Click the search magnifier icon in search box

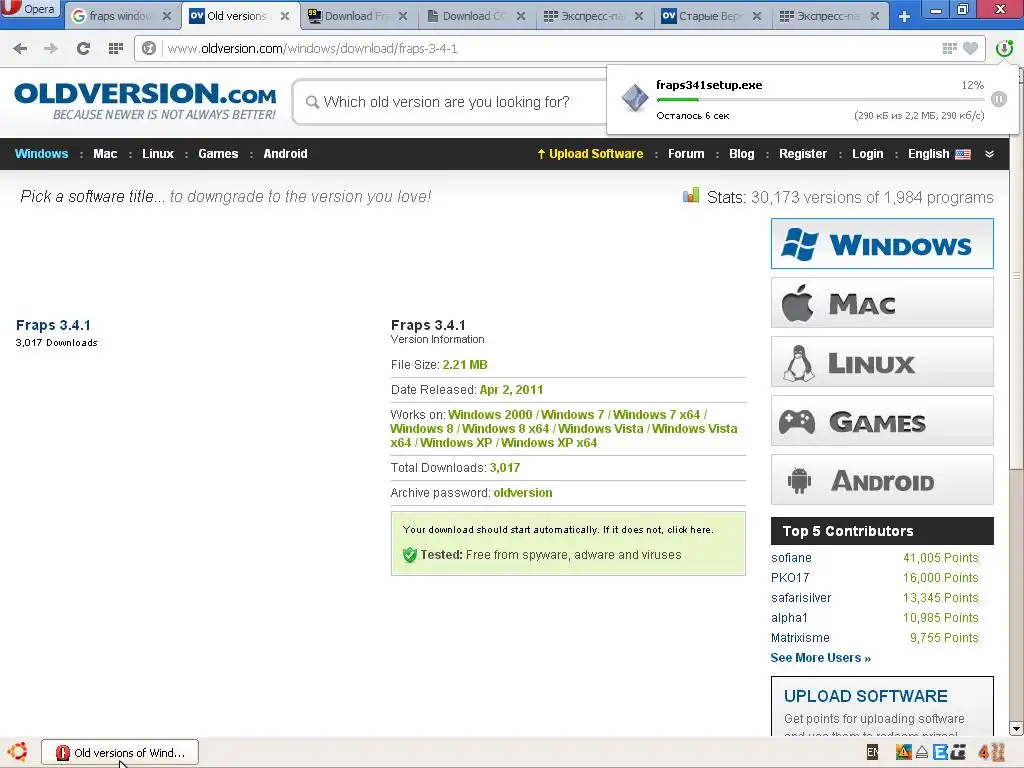[x=312, y=102]
